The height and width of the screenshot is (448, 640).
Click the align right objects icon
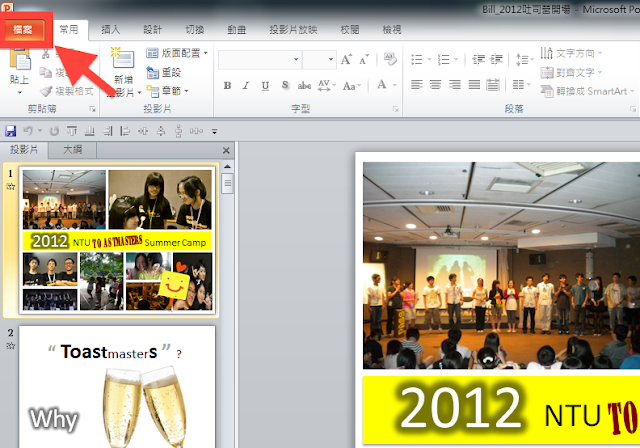point(107,131)
